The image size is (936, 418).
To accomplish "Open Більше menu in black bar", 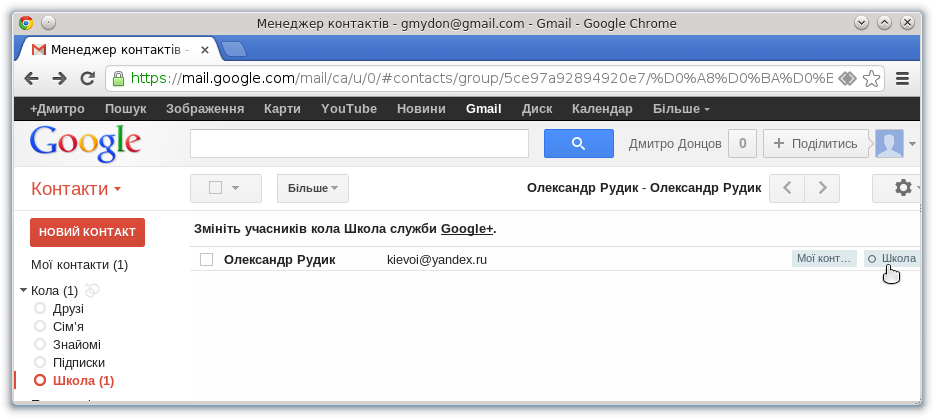I will click(681, 109).
